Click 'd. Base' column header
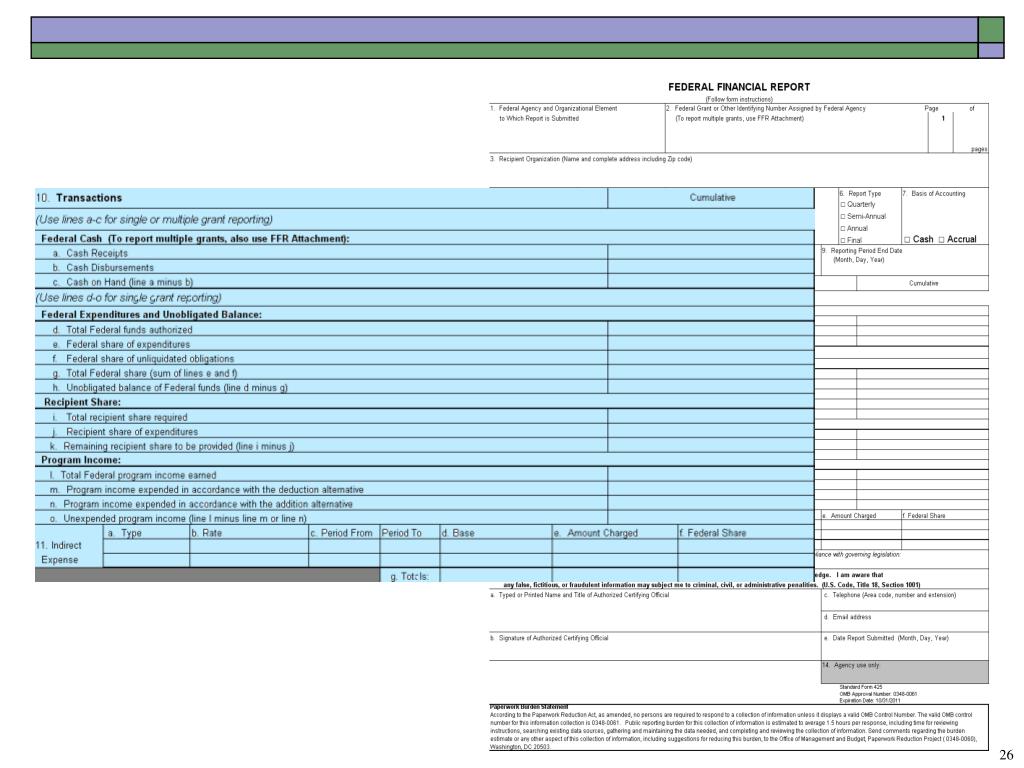The image size is (1024, 768). [458, 533]
